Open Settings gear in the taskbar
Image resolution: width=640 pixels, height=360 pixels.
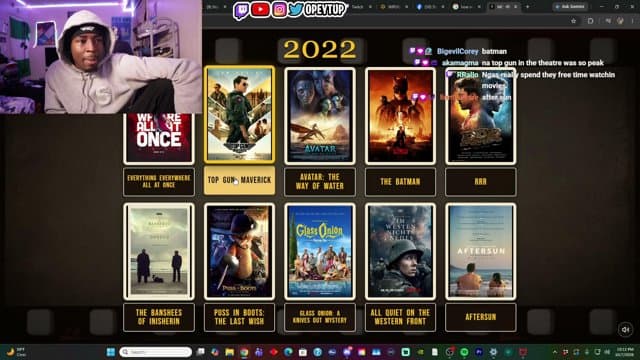pyautogui.click(x=493, y=352)
